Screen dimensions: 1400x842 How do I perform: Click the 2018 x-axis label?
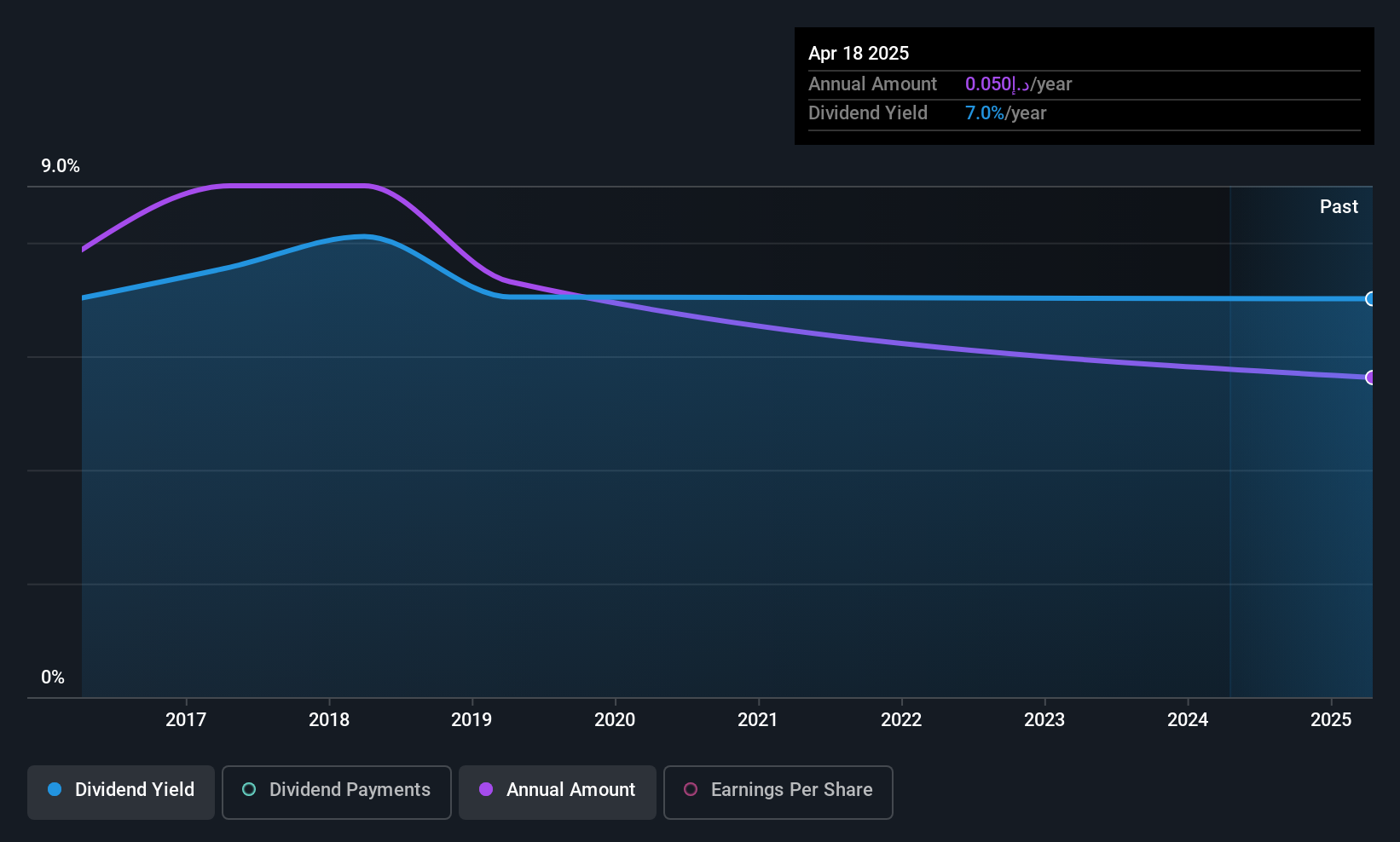tap(329, 719)
